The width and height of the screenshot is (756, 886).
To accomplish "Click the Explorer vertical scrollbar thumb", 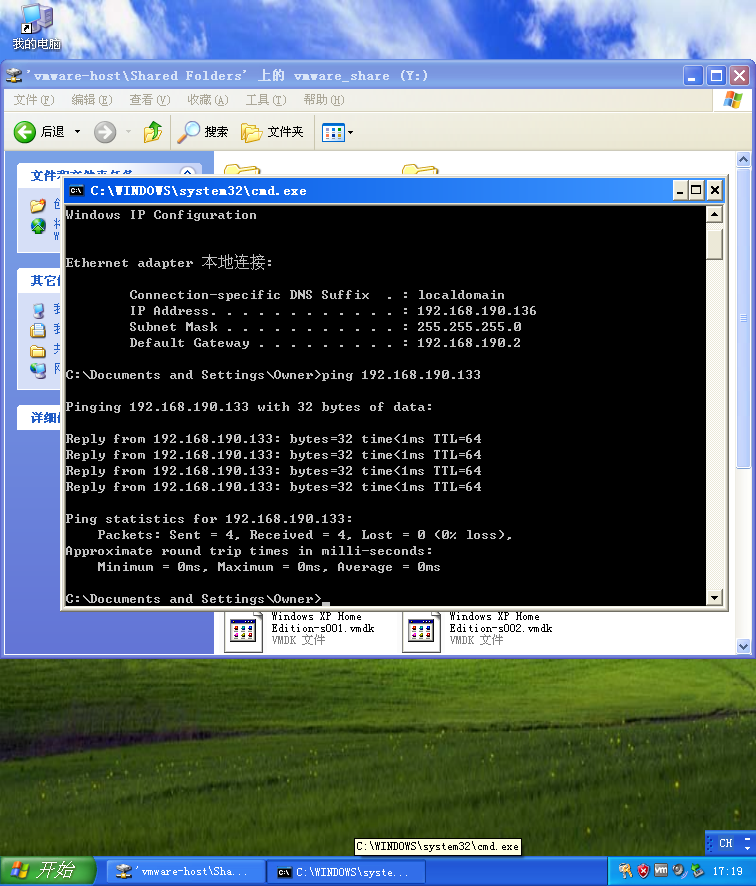I will tap(744, 318).
